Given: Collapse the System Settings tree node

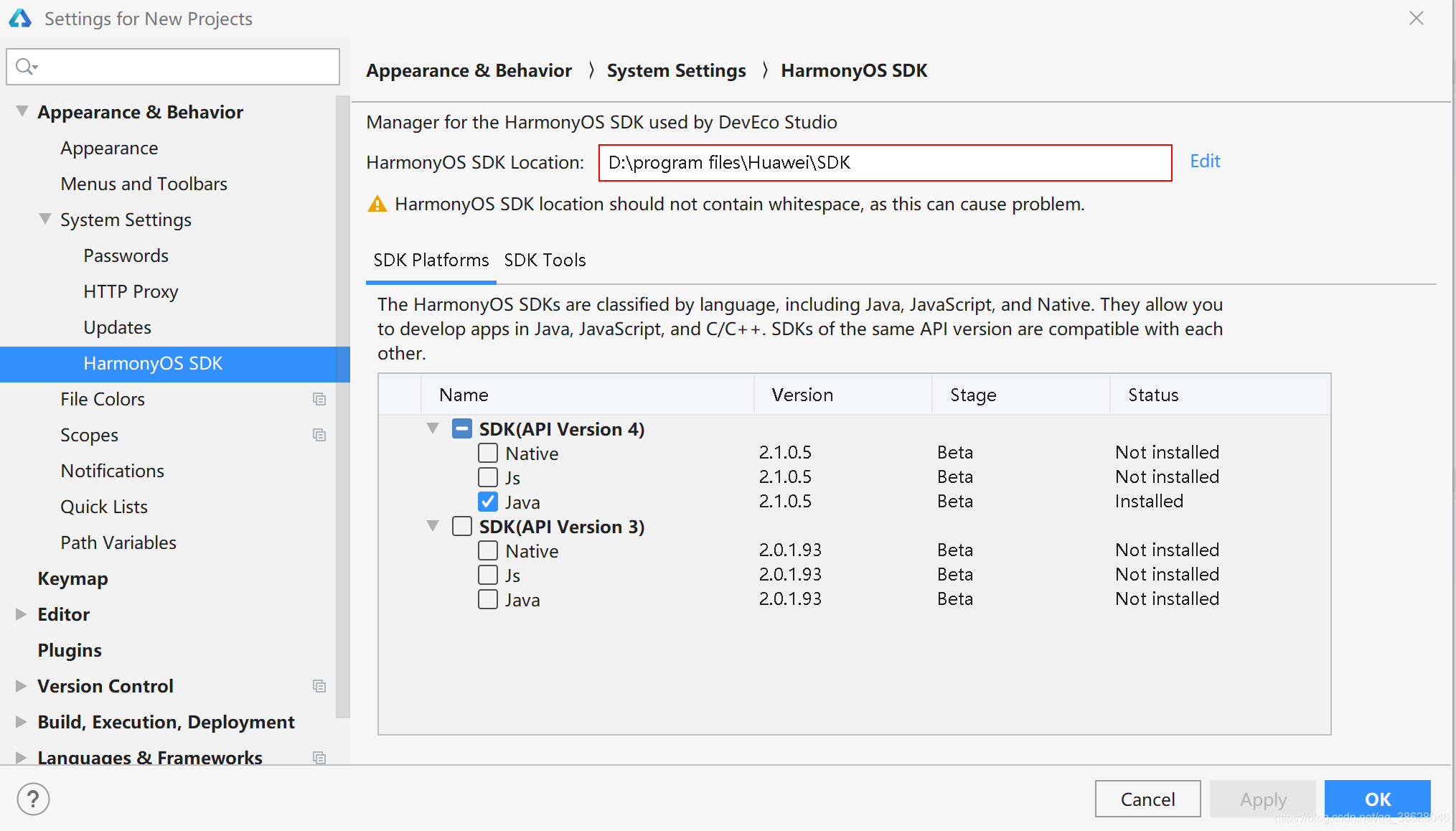Looking at the screenshot, I should point(44,219).
